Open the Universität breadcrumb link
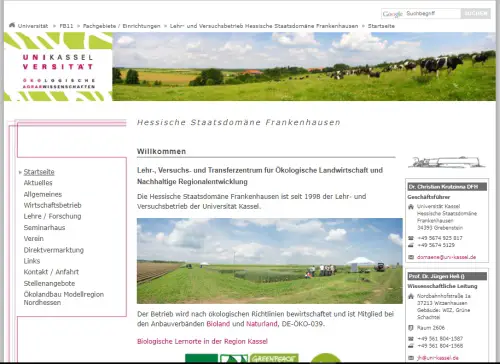 tap(33, 26)
